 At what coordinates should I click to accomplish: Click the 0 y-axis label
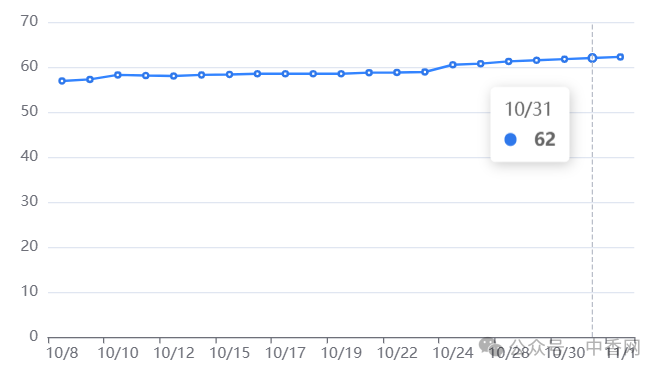point(34,336)
